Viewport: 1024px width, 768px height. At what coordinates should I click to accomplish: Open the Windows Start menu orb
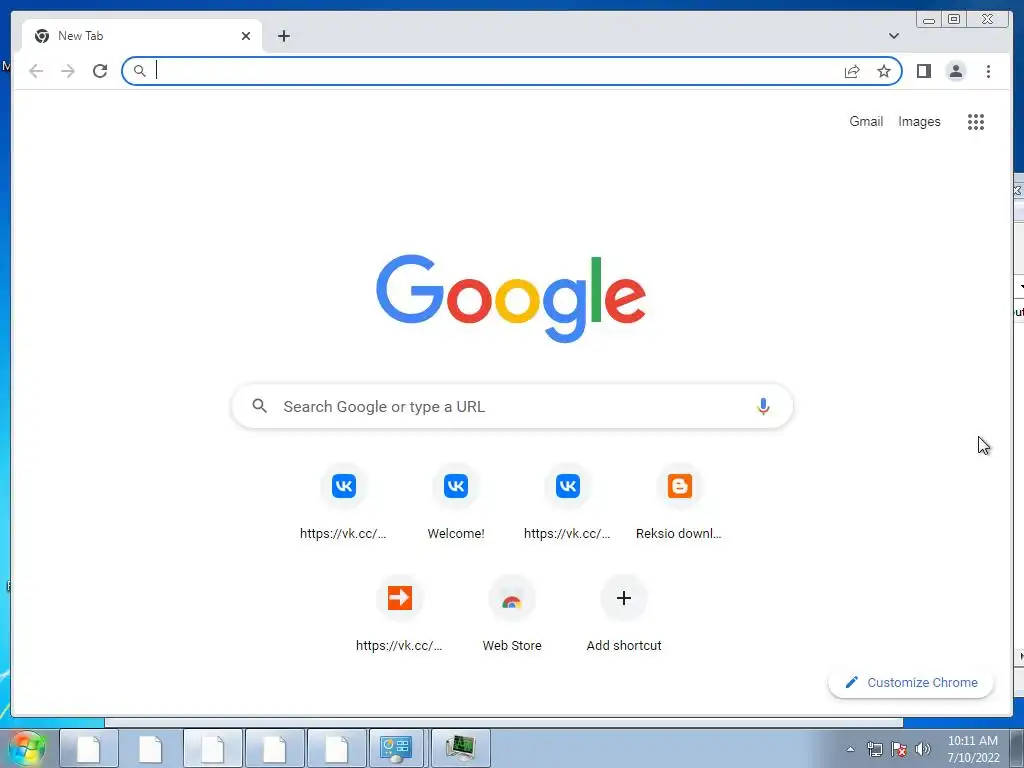click(x=26, y=749)
